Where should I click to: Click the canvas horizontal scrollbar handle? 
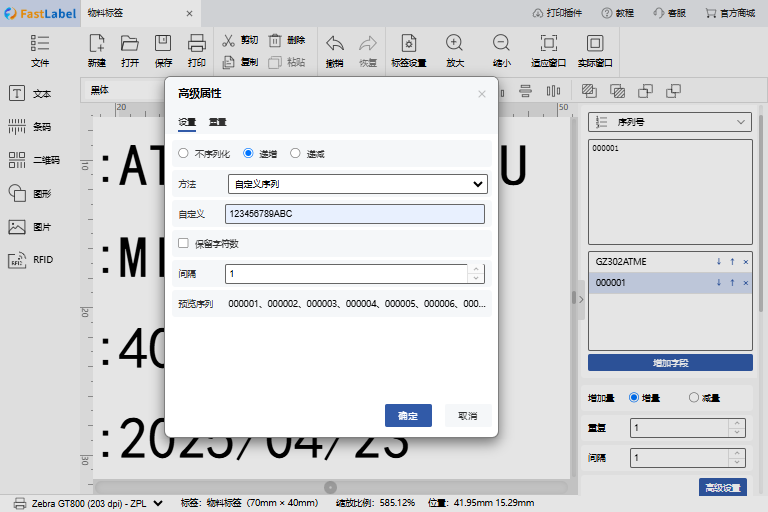click(331, 488)
